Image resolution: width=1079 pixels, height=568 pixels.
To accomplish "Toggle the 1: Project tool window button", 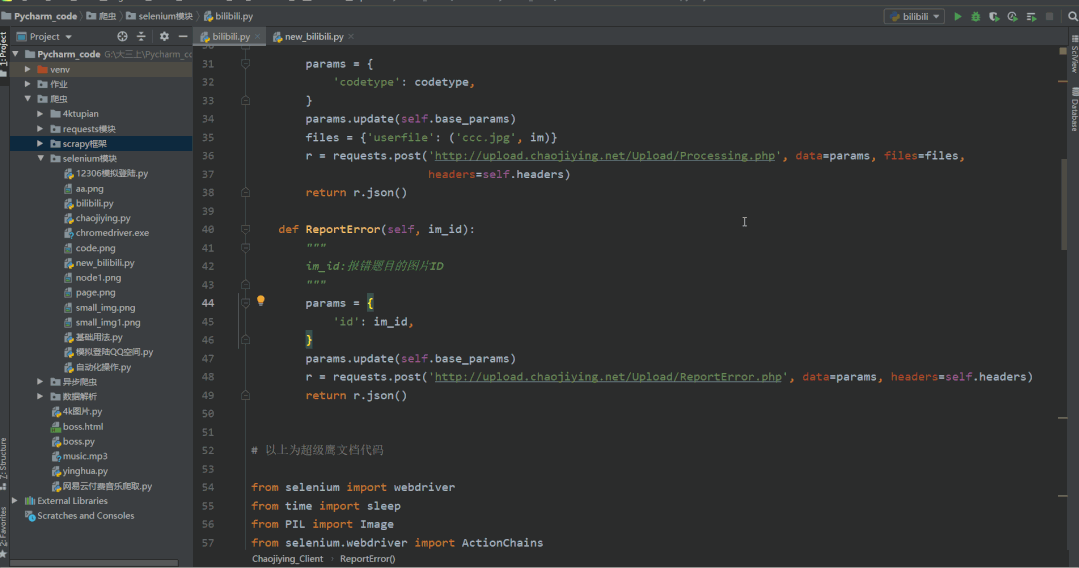I will pos(4,54).
